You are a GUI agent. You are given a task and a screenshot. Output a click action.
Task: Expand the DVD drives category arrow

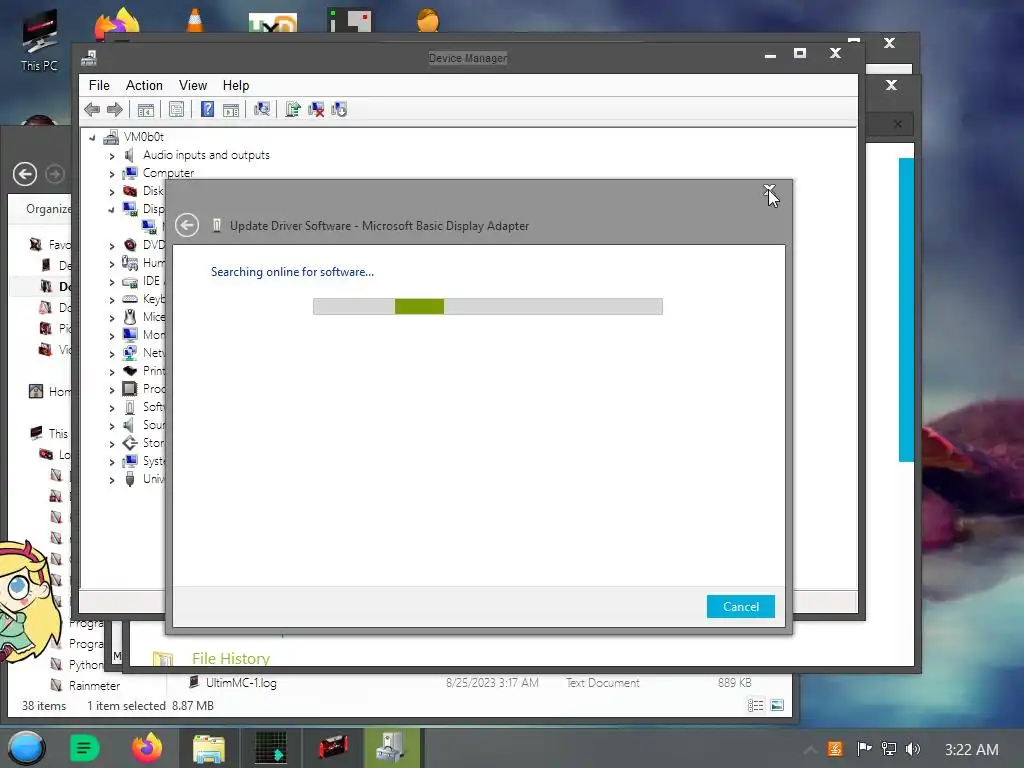112,246
